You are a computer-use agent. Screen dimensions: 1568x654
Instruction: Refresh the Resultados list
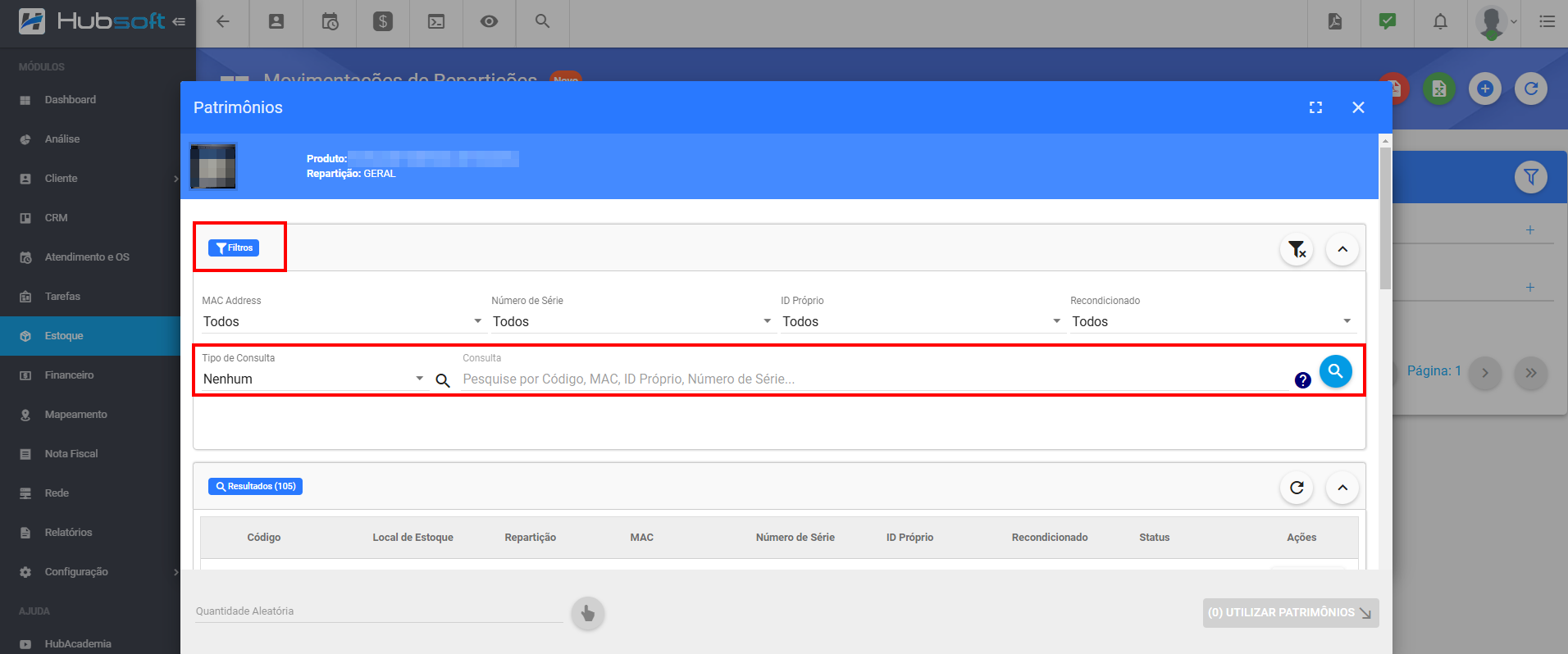click(x=1297, y=488)
